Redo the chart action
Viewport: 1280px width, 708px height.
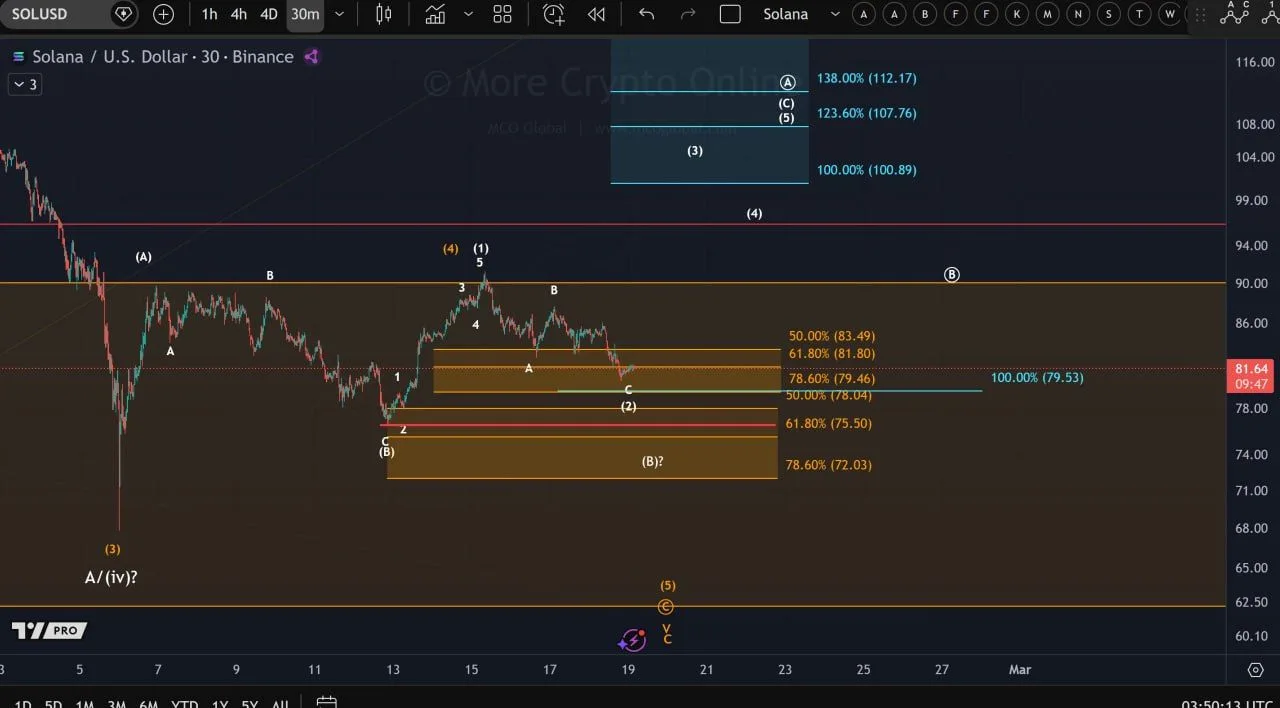click(687, 14)
